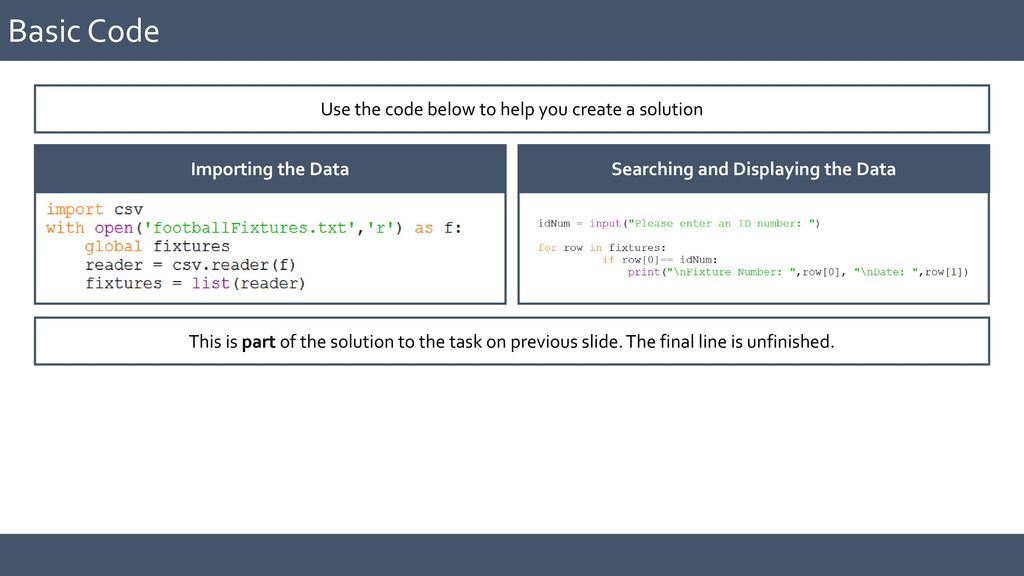
Task: Click the unfinished print statement line
Action: (798, 272)
